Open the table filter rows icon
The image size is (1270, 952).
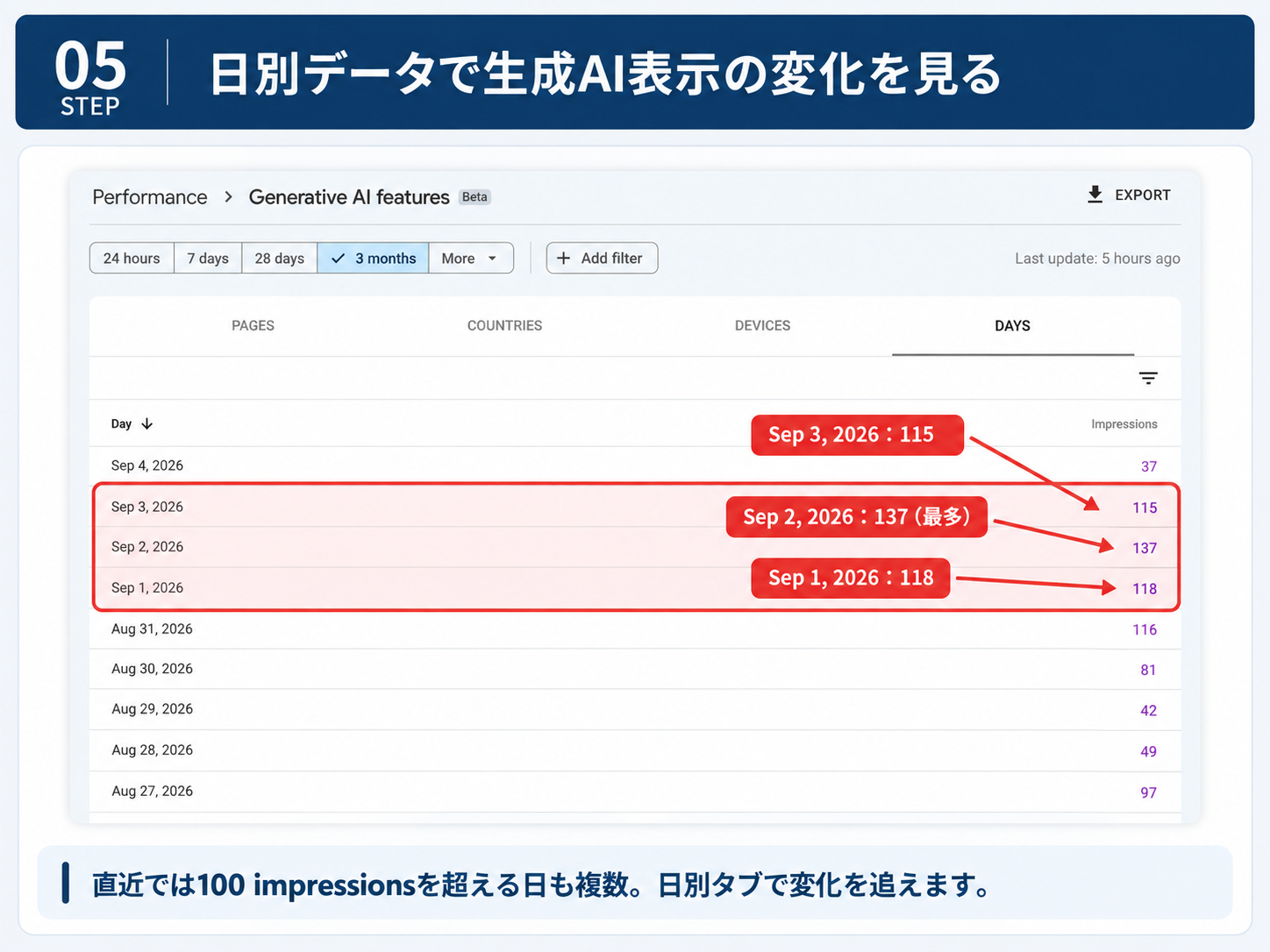1148,378
